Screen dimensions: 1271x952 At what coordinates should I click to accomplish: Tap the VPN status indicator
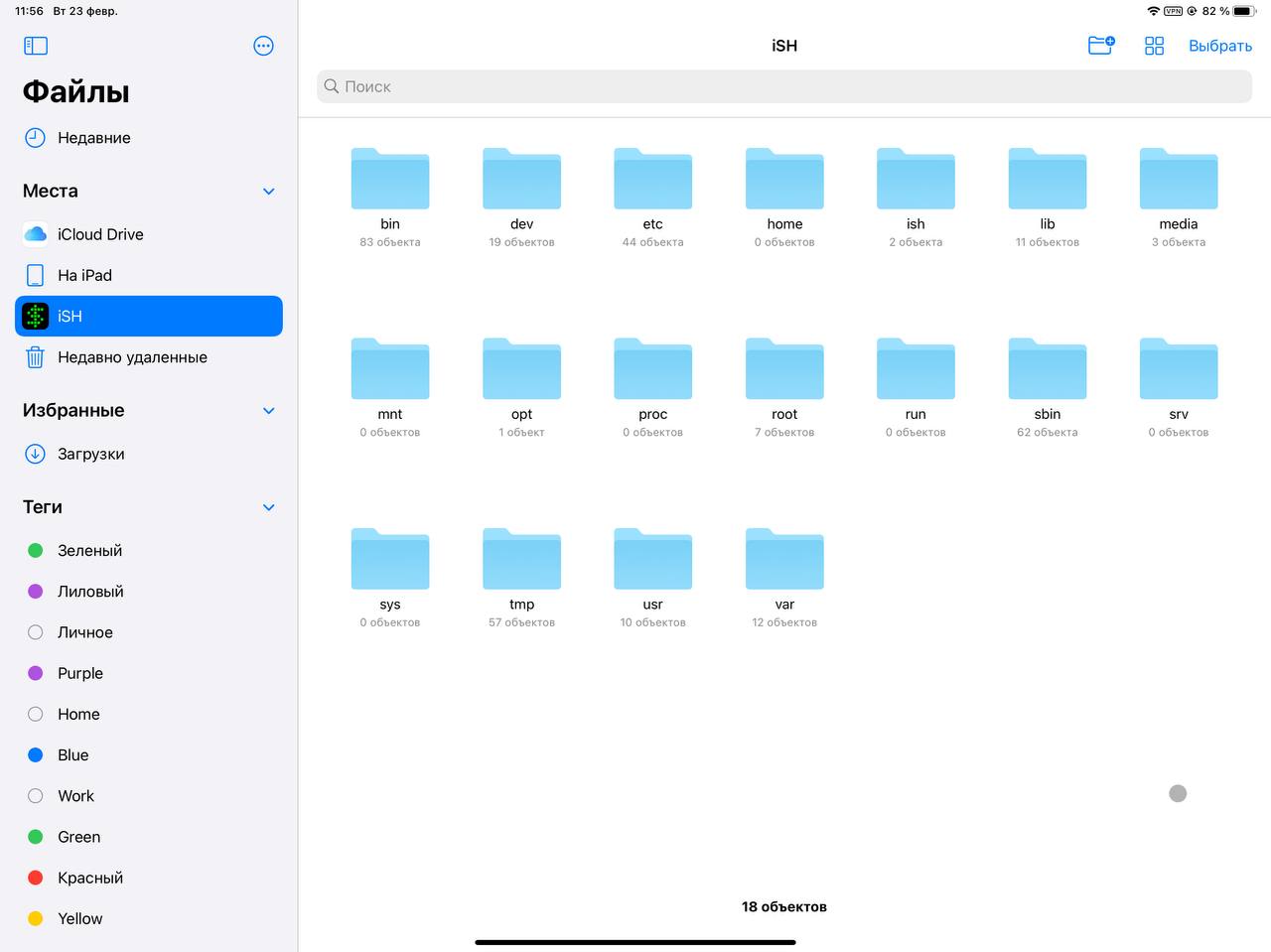tap(1173, 11)
